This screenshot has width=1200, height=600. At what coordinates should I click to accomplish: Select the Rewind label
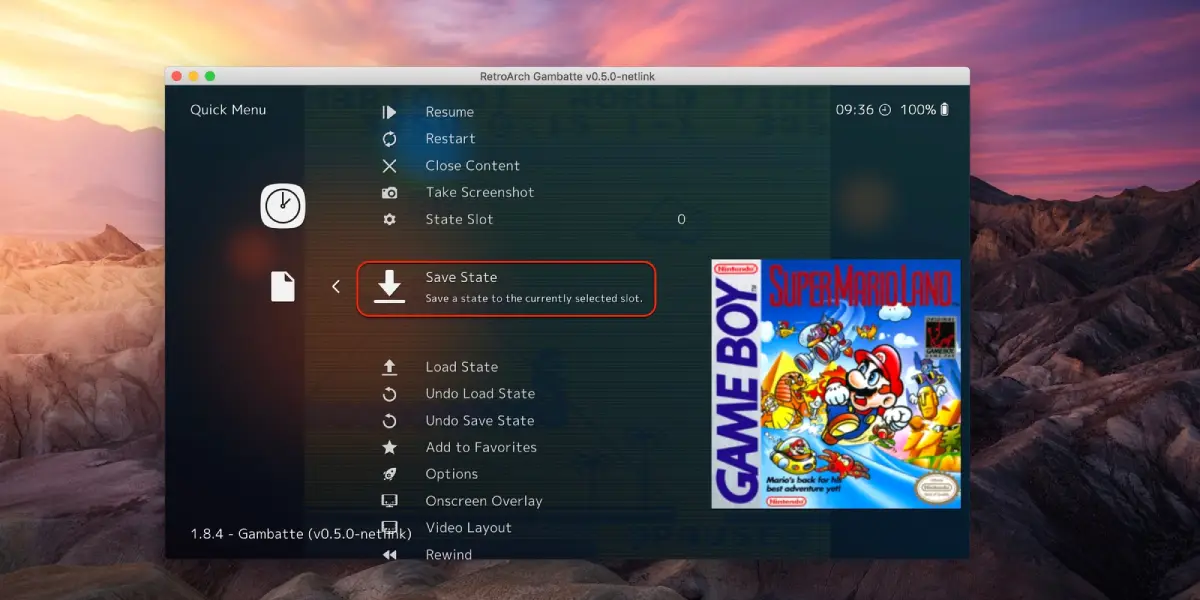(x=449, y=555)
